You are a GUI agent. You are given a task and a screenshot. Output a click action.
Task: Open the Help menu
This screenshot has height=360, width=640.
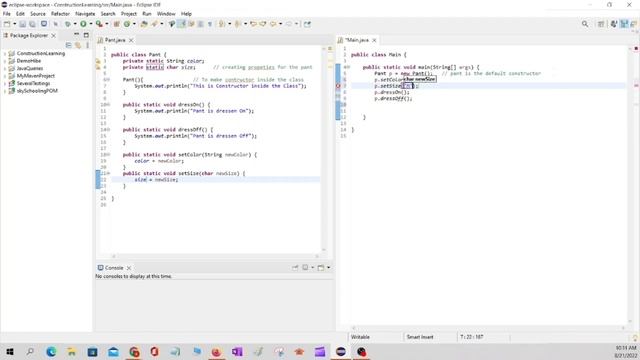186,14
